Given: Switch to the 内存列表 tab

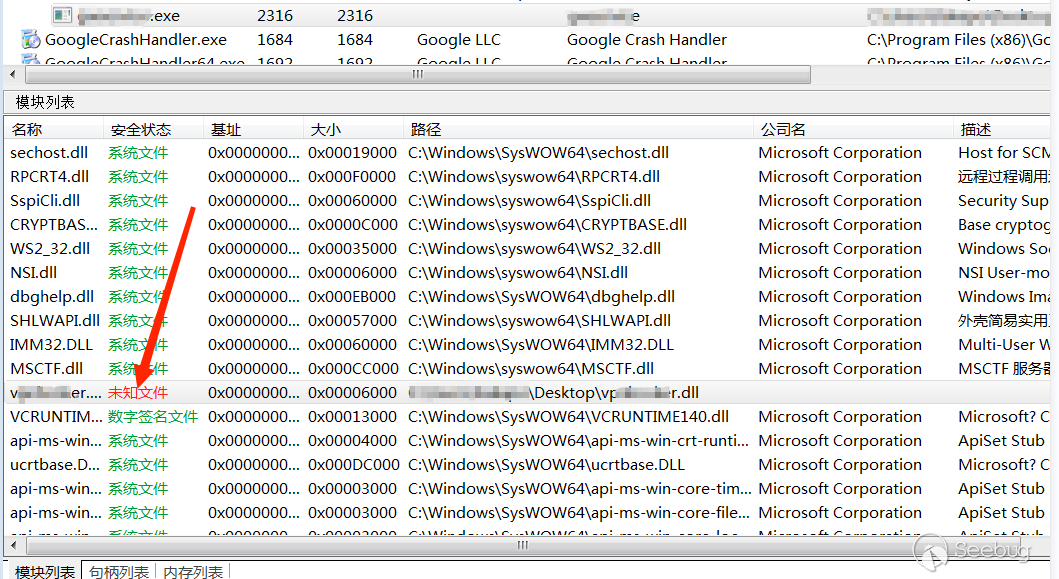Looking at the screenshot, I should pos(193,571).
